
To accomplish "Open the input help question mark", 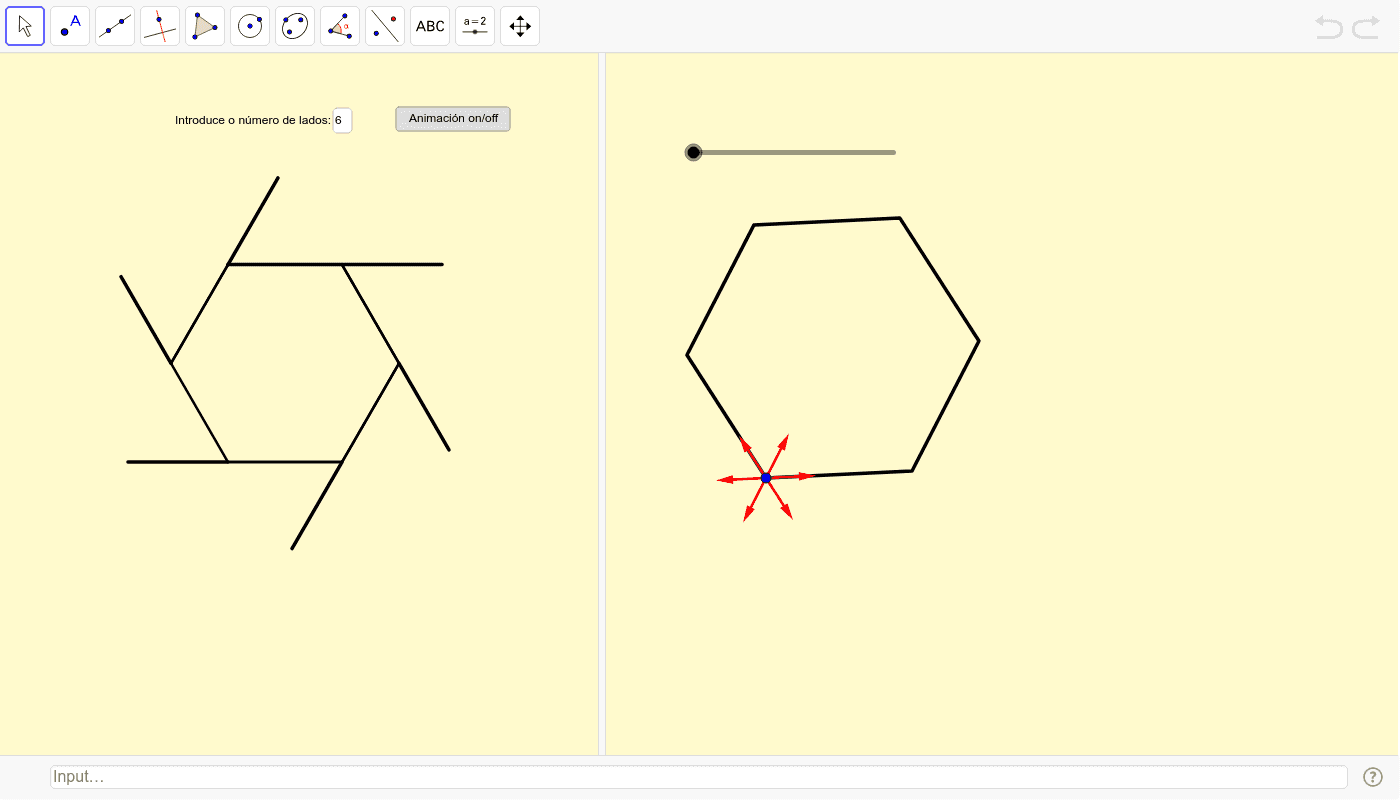I will pyautogui.click(x=1373, y=777).
